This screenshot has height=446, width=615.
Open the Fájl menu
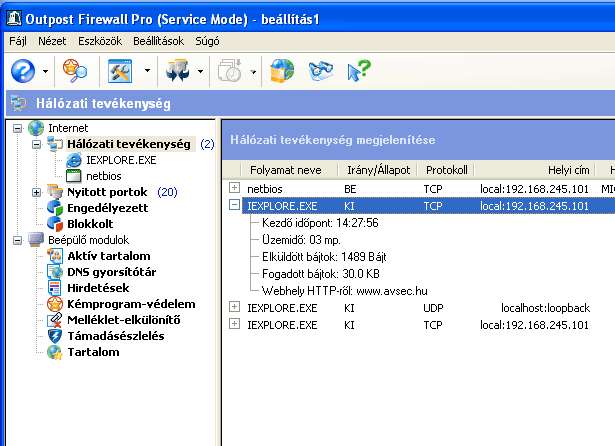[x=18, y=41]
